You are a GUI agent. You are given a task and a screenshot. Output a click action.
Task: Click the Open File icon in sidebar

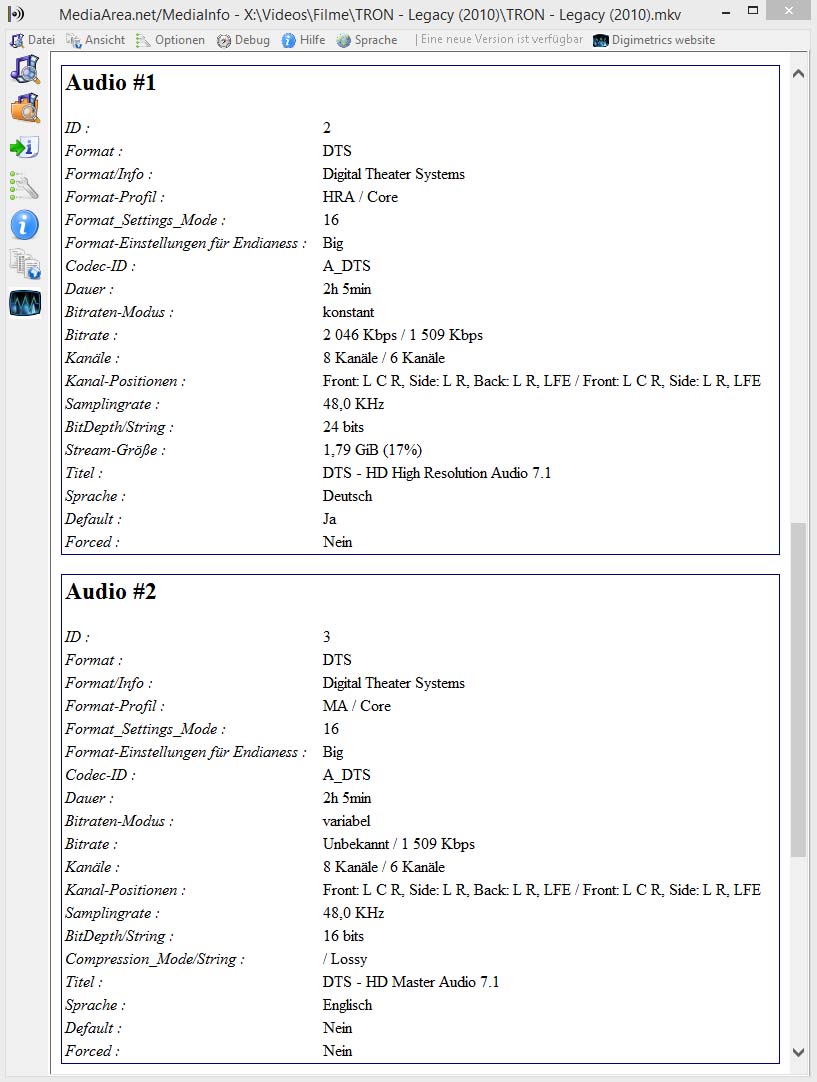tap(25, 70)
